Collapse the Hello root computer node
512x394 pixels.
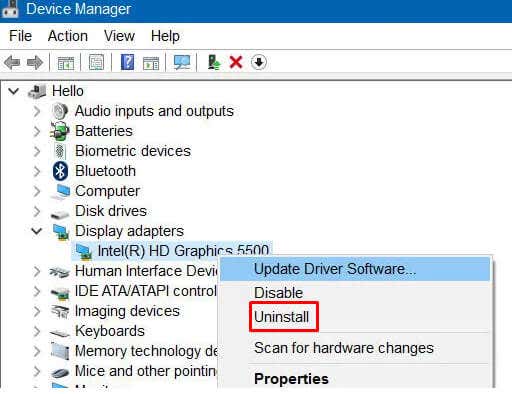[x=14, y=91]
